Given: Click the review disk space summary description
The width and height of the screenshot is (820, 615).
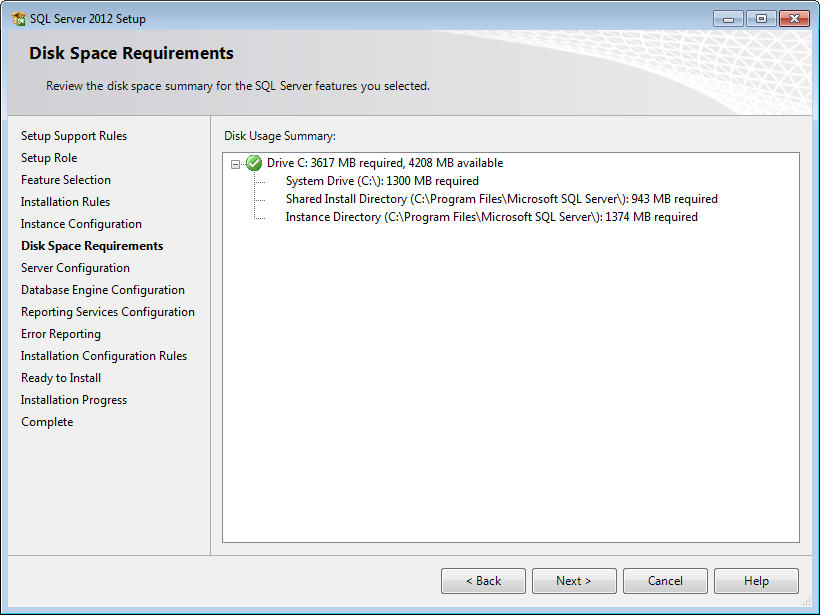Looking at the screenshot, I should [x=238, y=86].
